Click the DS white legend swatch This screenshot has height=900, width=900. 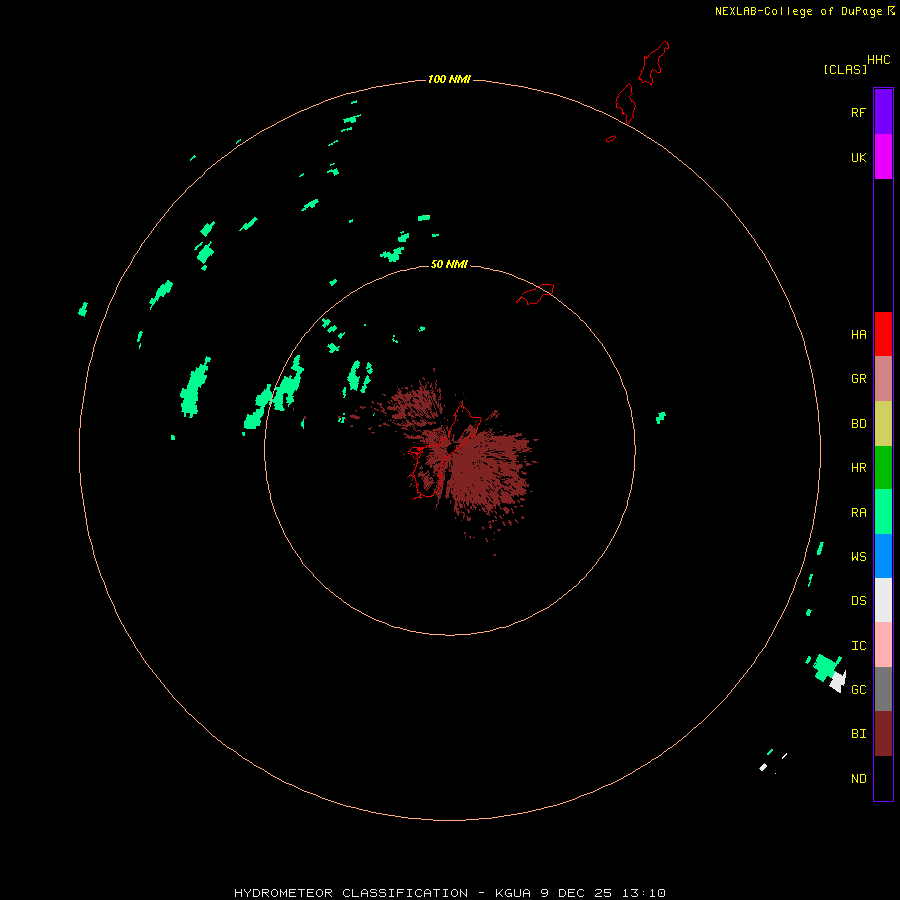click(x=883, y=600)
